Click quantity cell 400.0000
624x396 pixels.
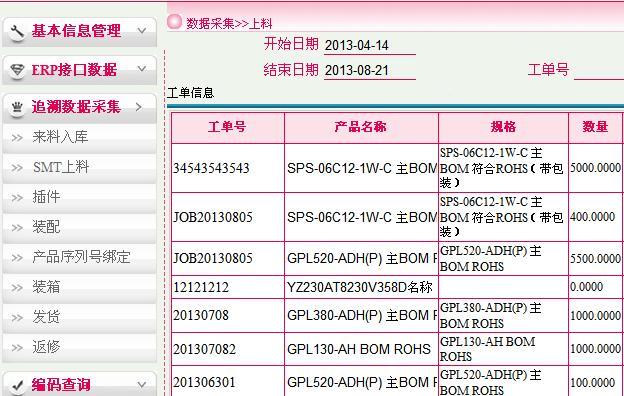pyautogui.click(x=595, y=217)
